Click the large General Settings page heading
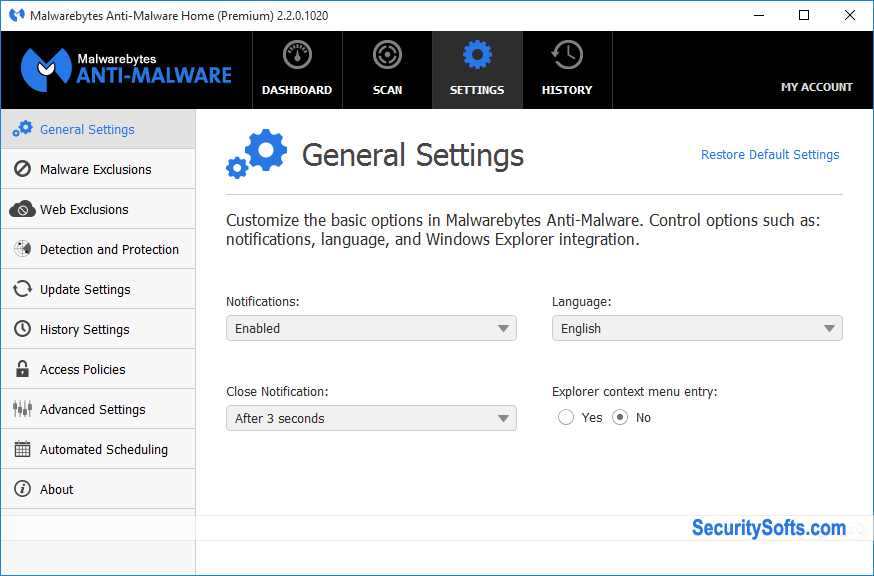874x576 pixels. pos(413,155)
